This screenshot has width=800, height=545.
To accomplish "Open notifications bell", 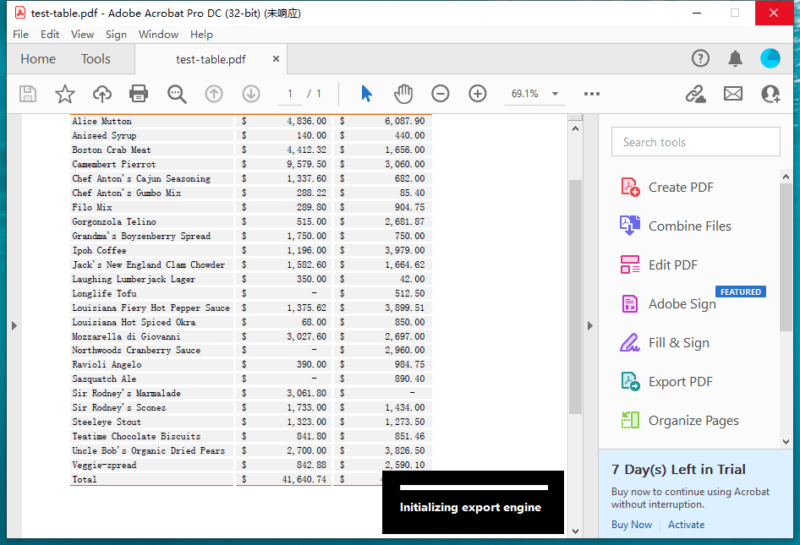I will (x=735, y=59).
